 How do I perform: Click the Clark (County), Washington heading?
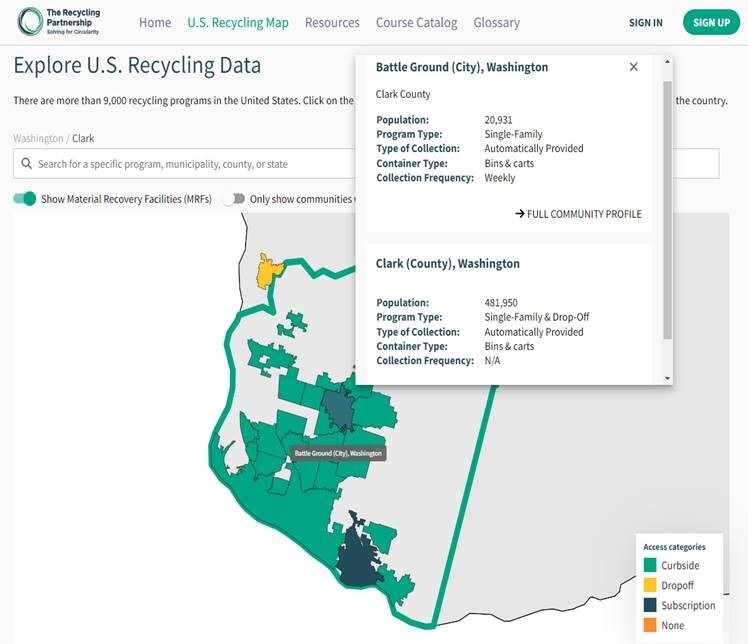(x=447, y=264)
